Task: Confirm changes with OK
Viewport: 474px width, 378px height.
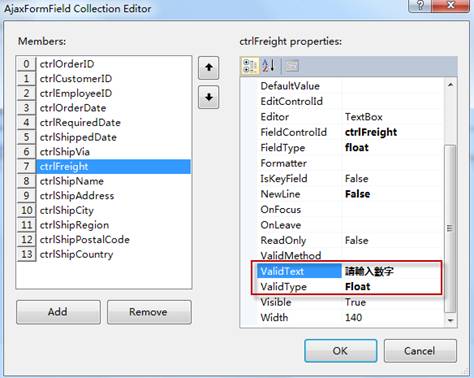Action: 341,351
